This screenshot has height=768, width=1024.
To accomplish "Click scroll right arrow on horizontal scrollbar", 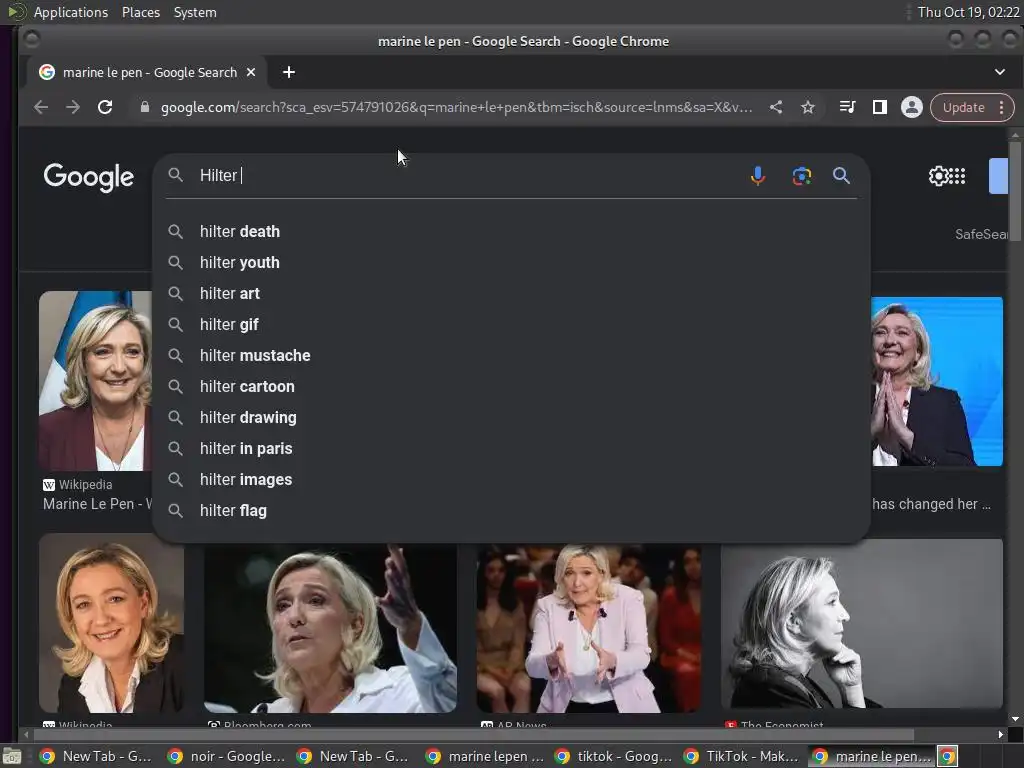I will coord(1000,735).
